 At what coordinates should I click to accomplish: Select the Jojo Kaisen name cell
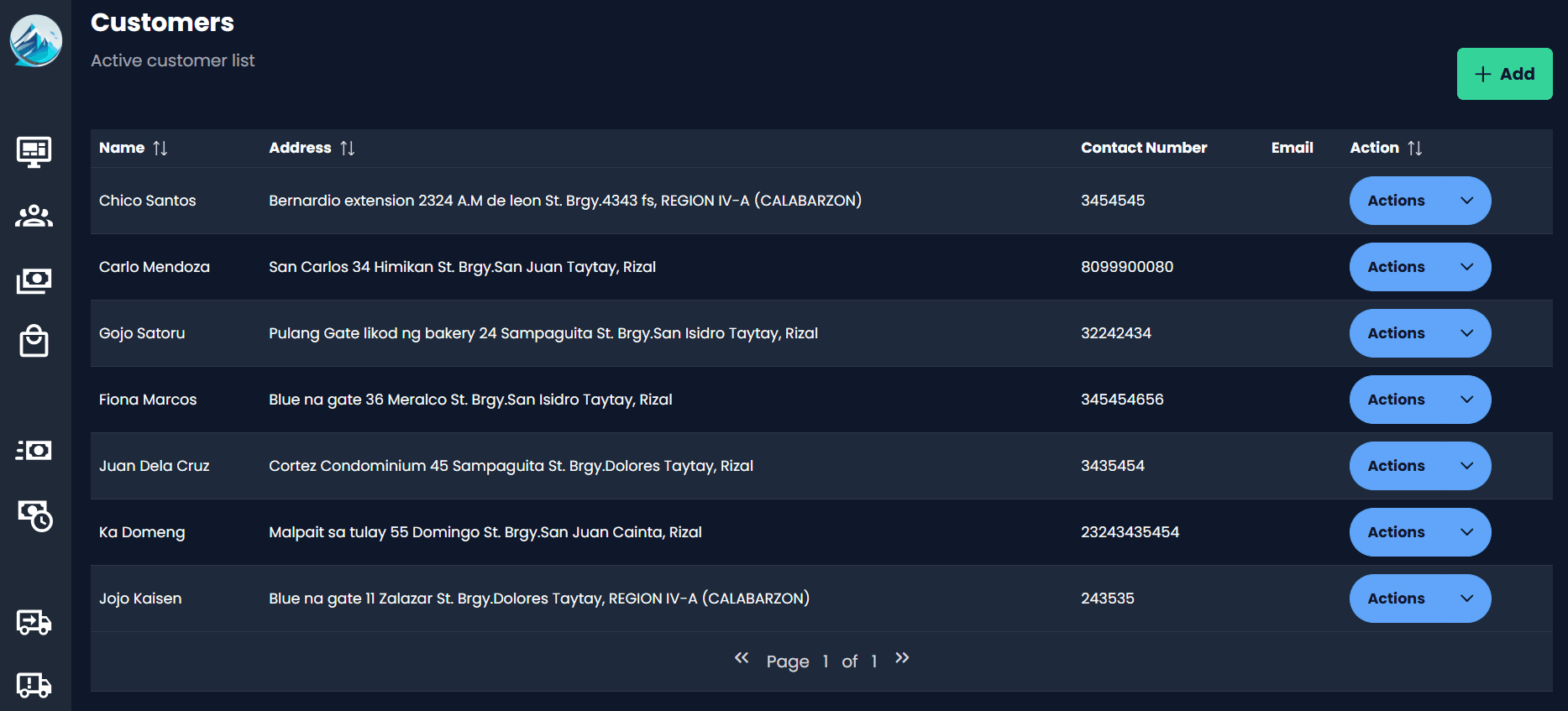pyautogui.click(x=140, y=599)
